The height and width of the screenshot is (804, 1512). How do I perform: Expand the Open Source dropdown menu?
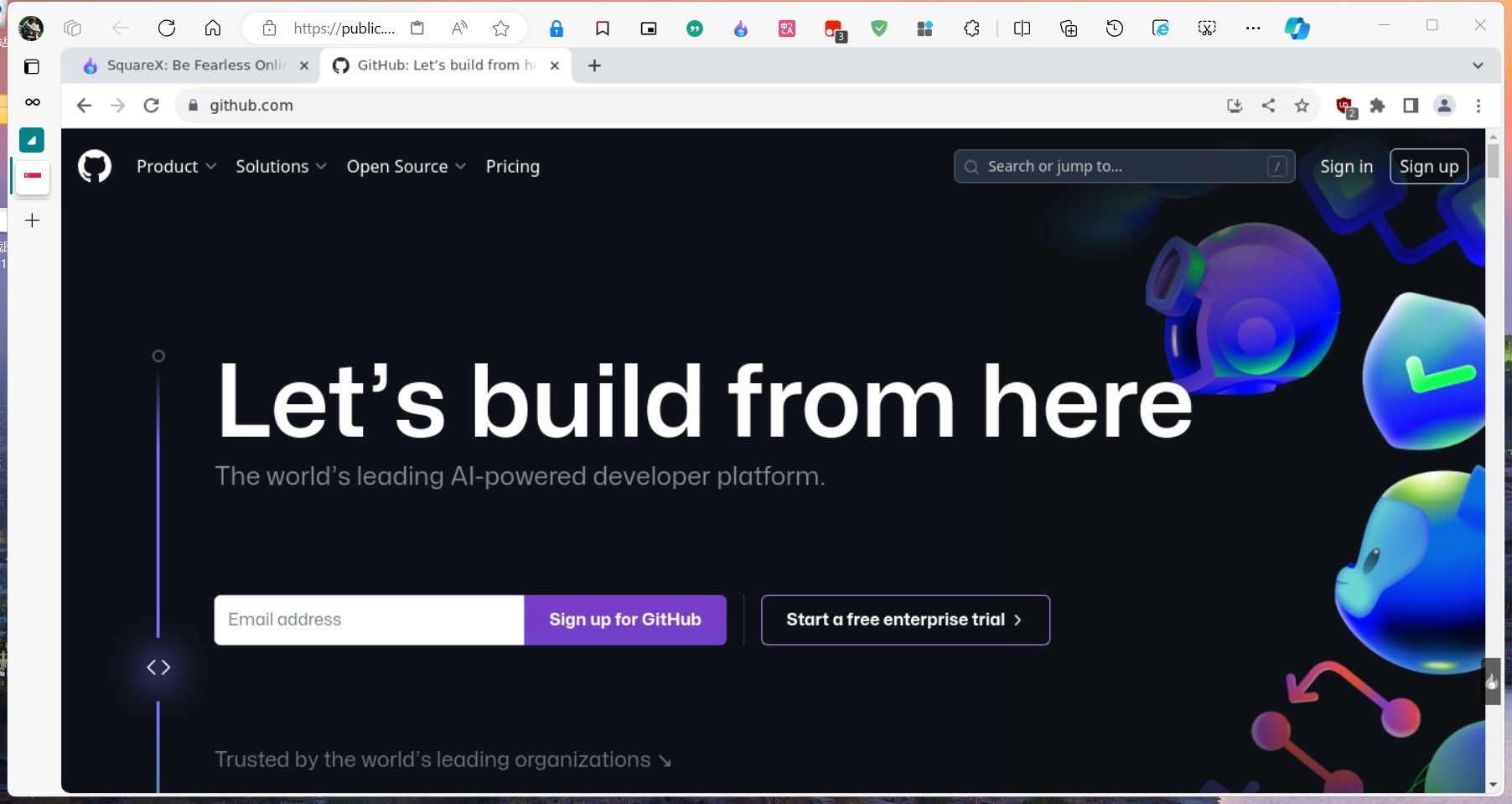pyautogui.click(x=406, y=166)
